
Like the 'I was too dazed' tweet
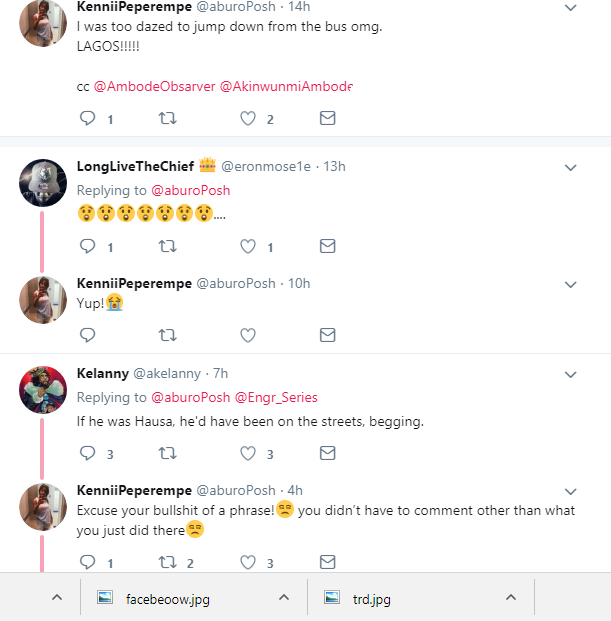[x=248, y=119]
